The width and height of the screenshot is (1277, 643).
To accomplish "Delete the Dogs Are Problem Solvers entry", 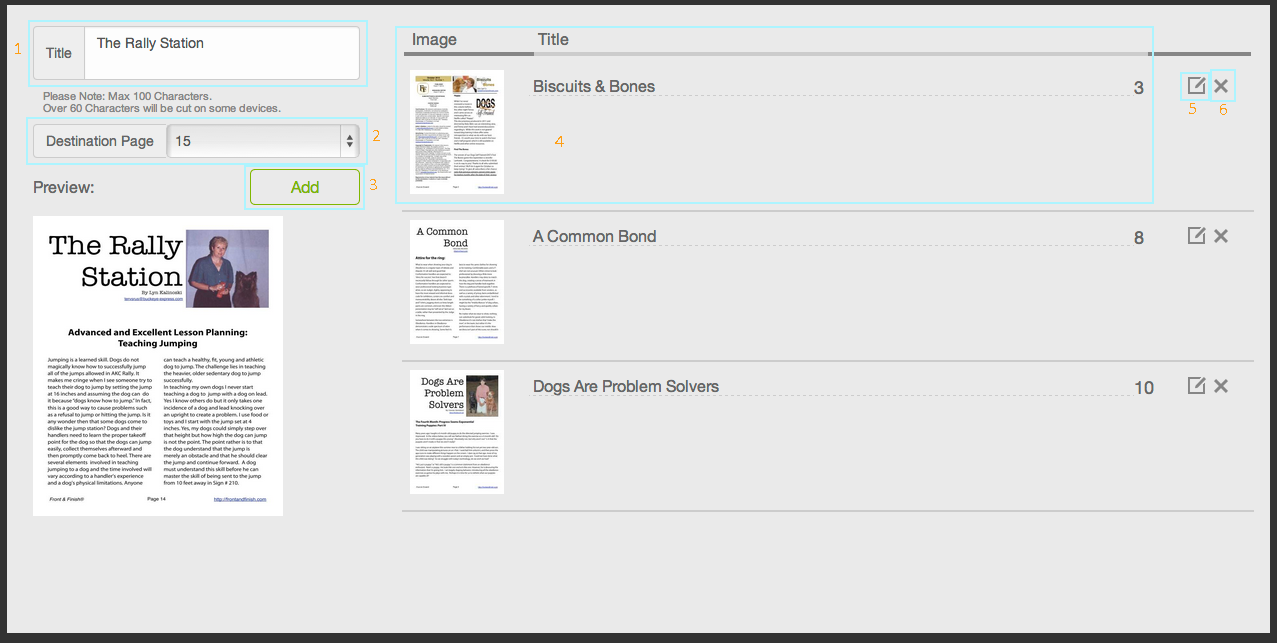I will coord(1221,386).
